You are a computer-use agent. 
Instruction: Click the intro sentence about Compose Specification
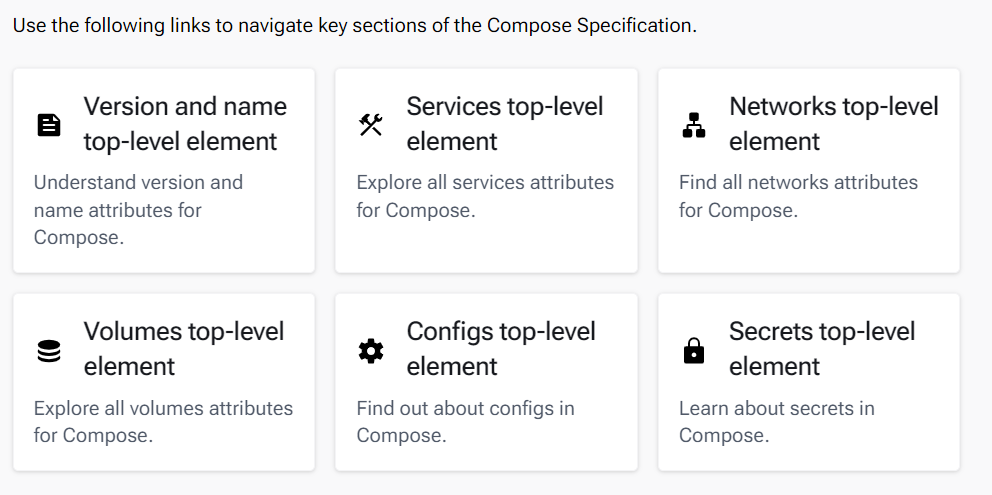click(354, 25)
